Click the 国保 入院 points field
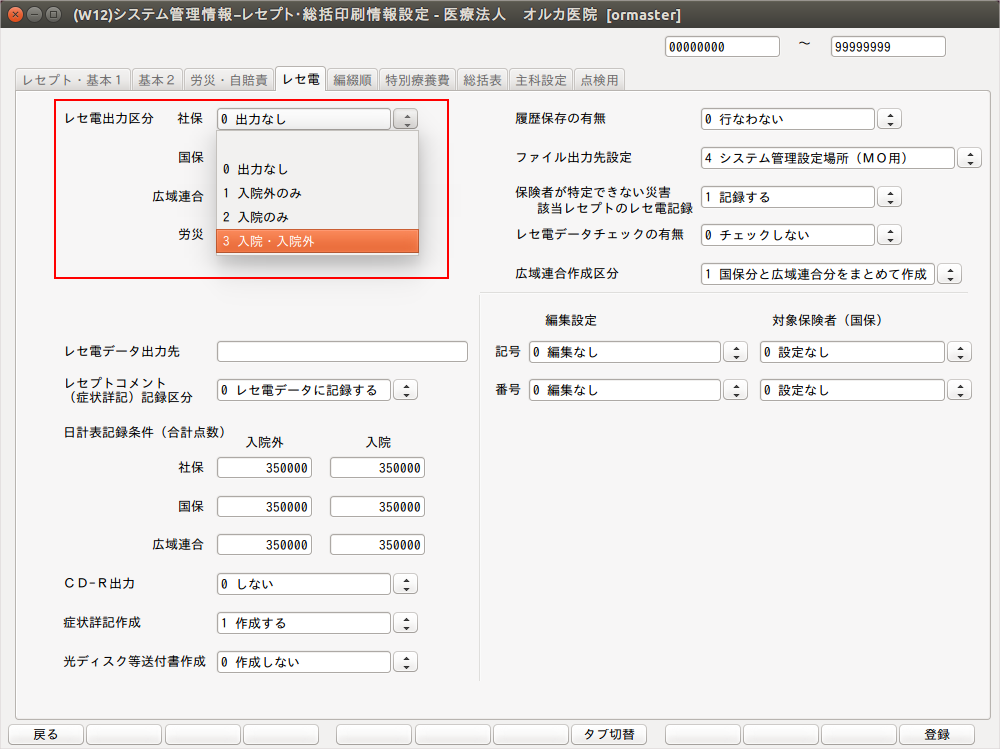Image resolution: width=1000 pixels, height=749 pixels. pos(378,507)
